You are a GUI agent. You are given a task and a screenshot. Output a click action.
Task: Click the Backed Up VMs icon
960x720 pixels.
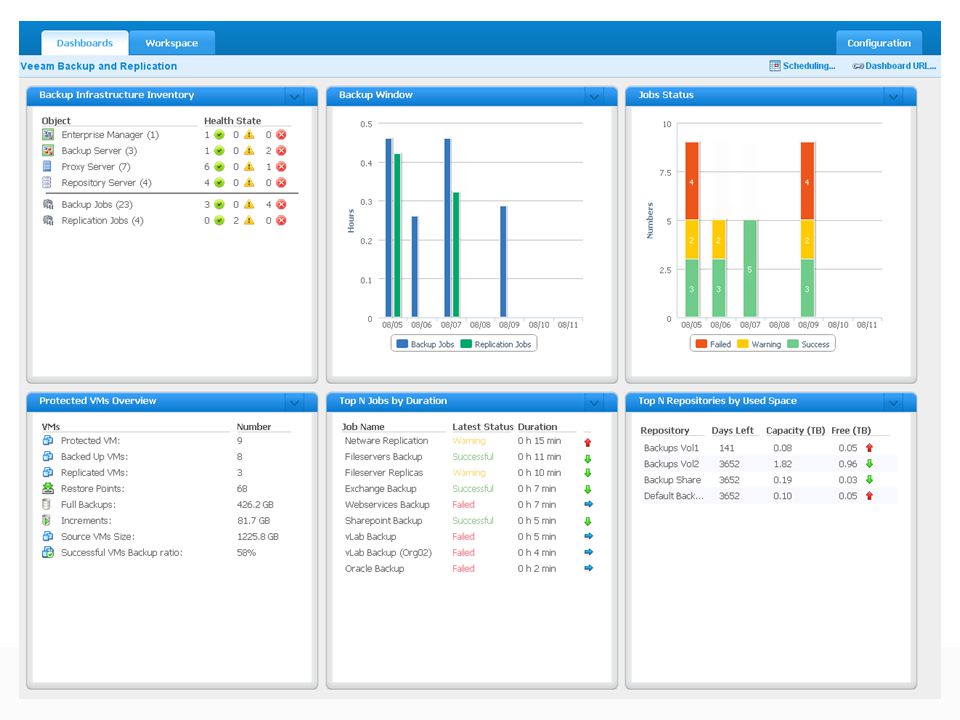point(48,457)
